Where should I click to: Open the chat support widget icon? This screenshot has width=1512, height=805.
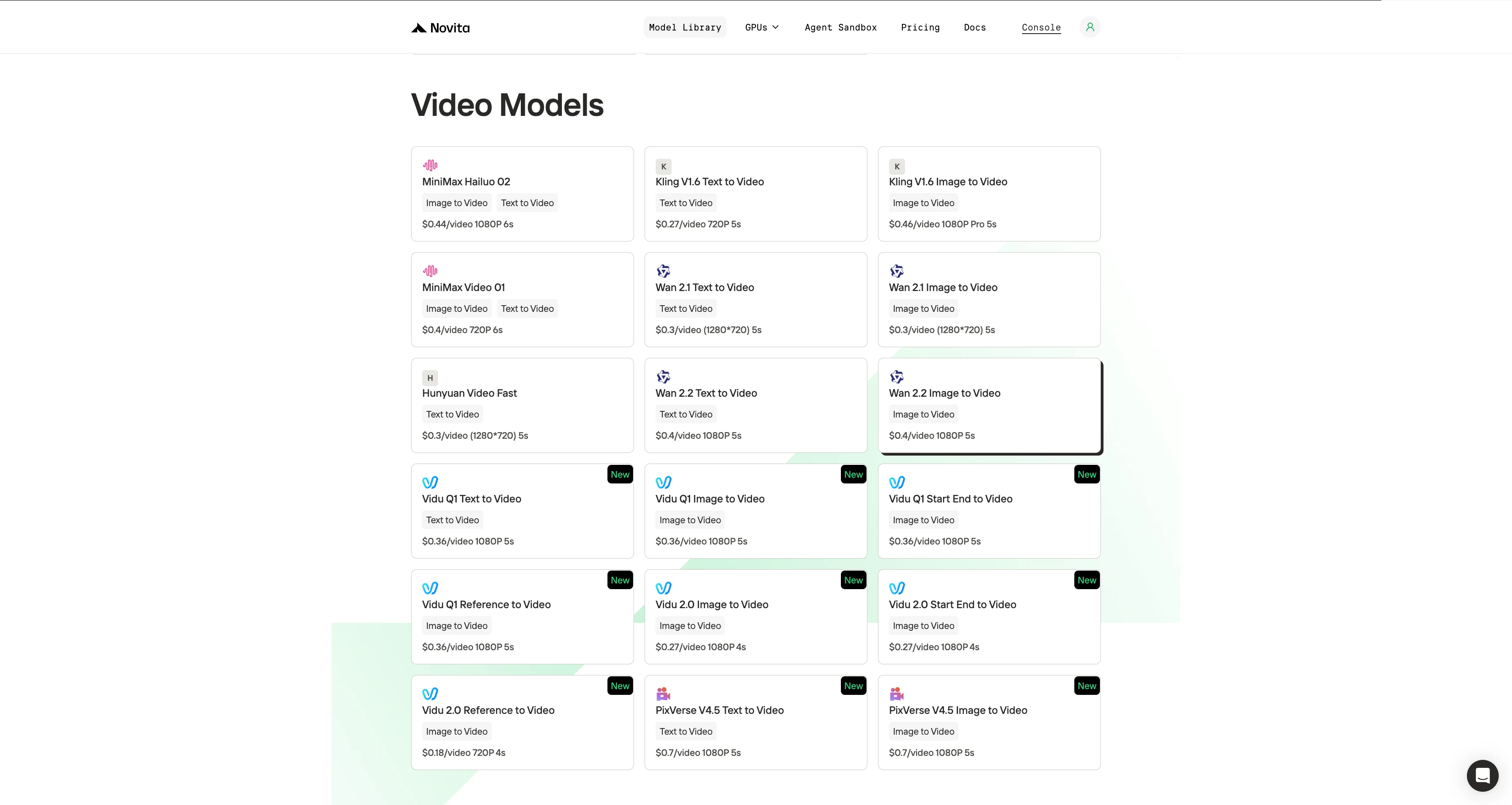1482,776
